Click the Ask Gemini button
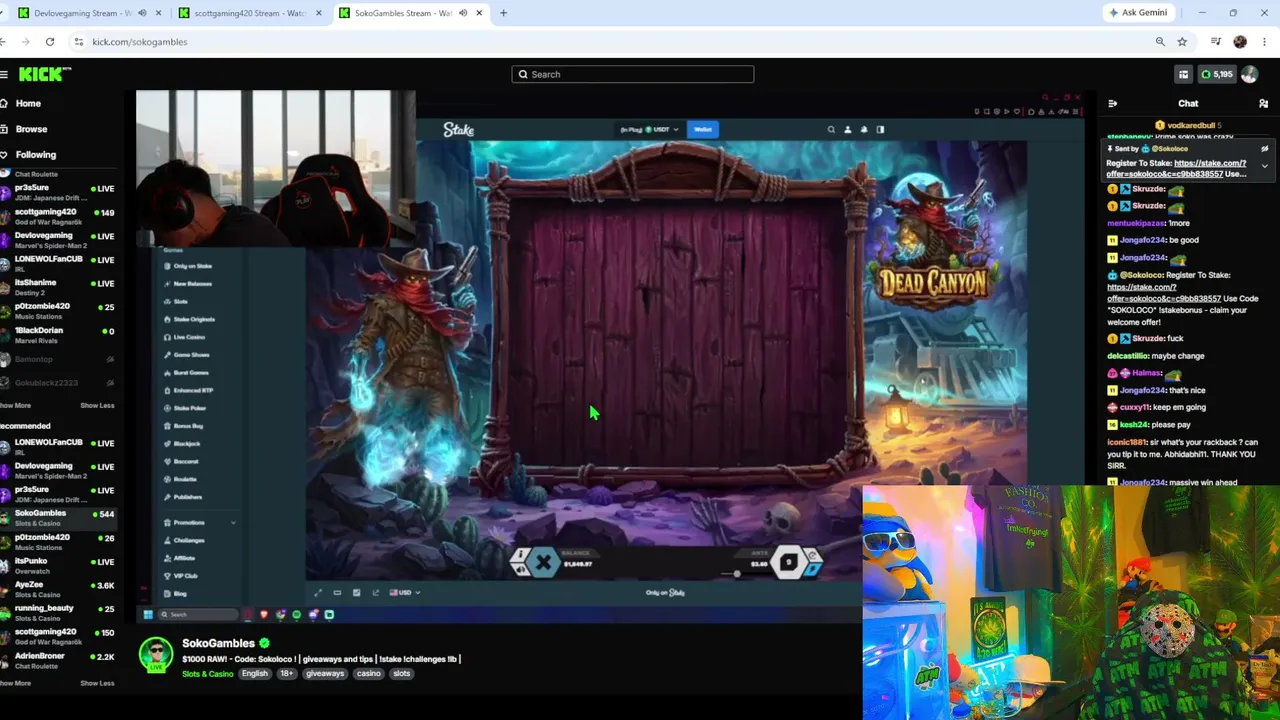Viewport: 1280px width, 720px height. [1138, 13]
